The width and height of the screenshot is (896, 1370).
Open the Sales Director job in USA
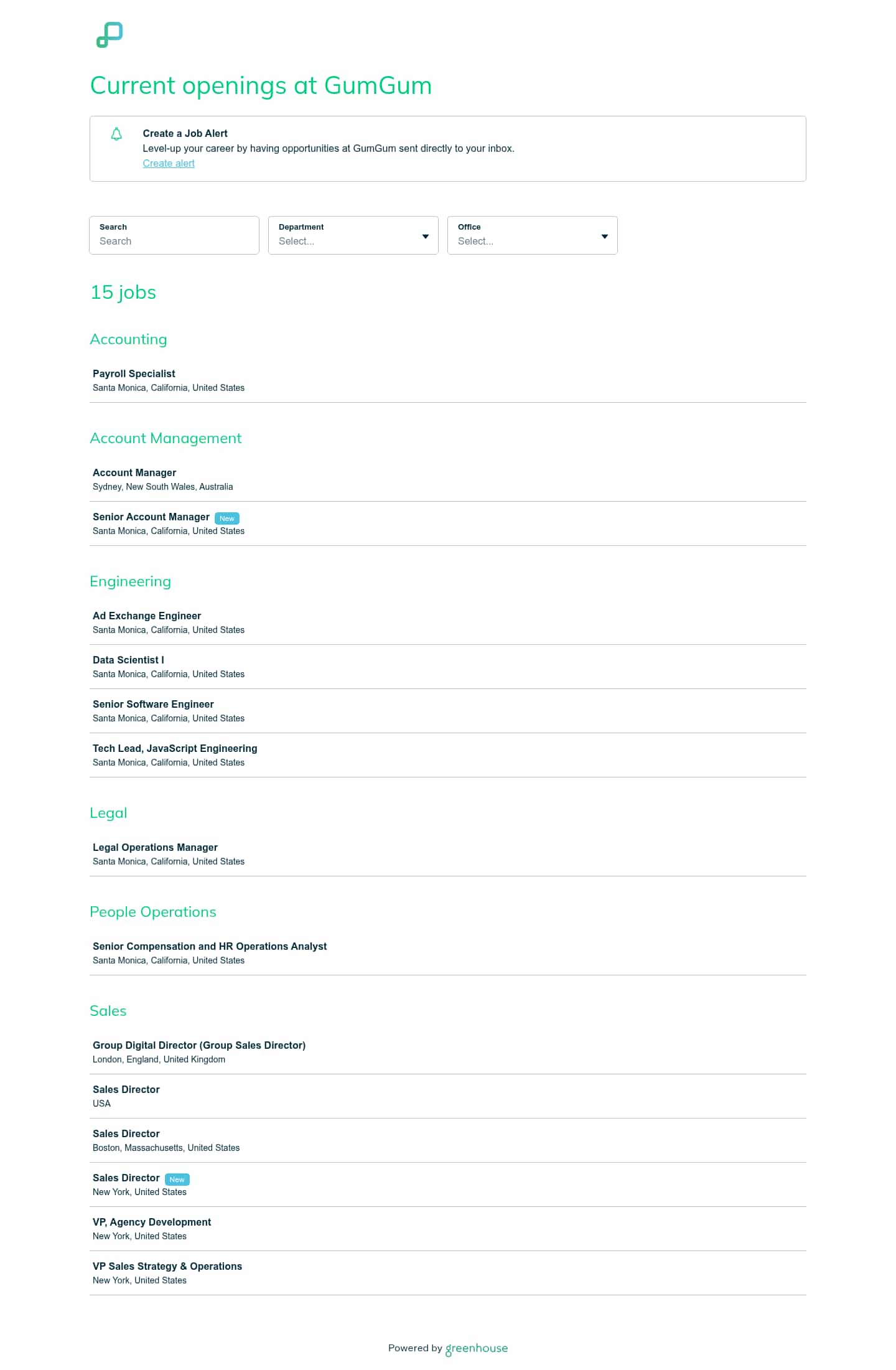(x=448, y=1096)
